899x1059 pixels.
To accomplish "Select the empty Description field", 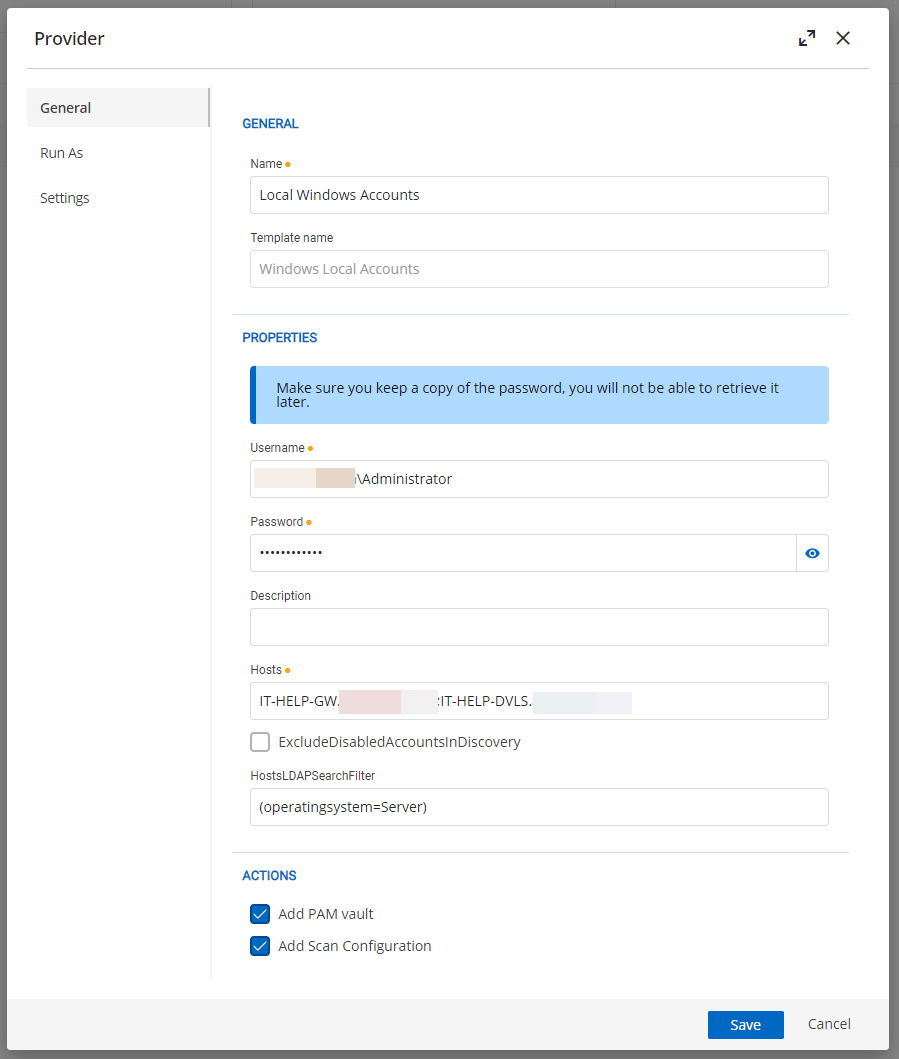I will 539,627.
